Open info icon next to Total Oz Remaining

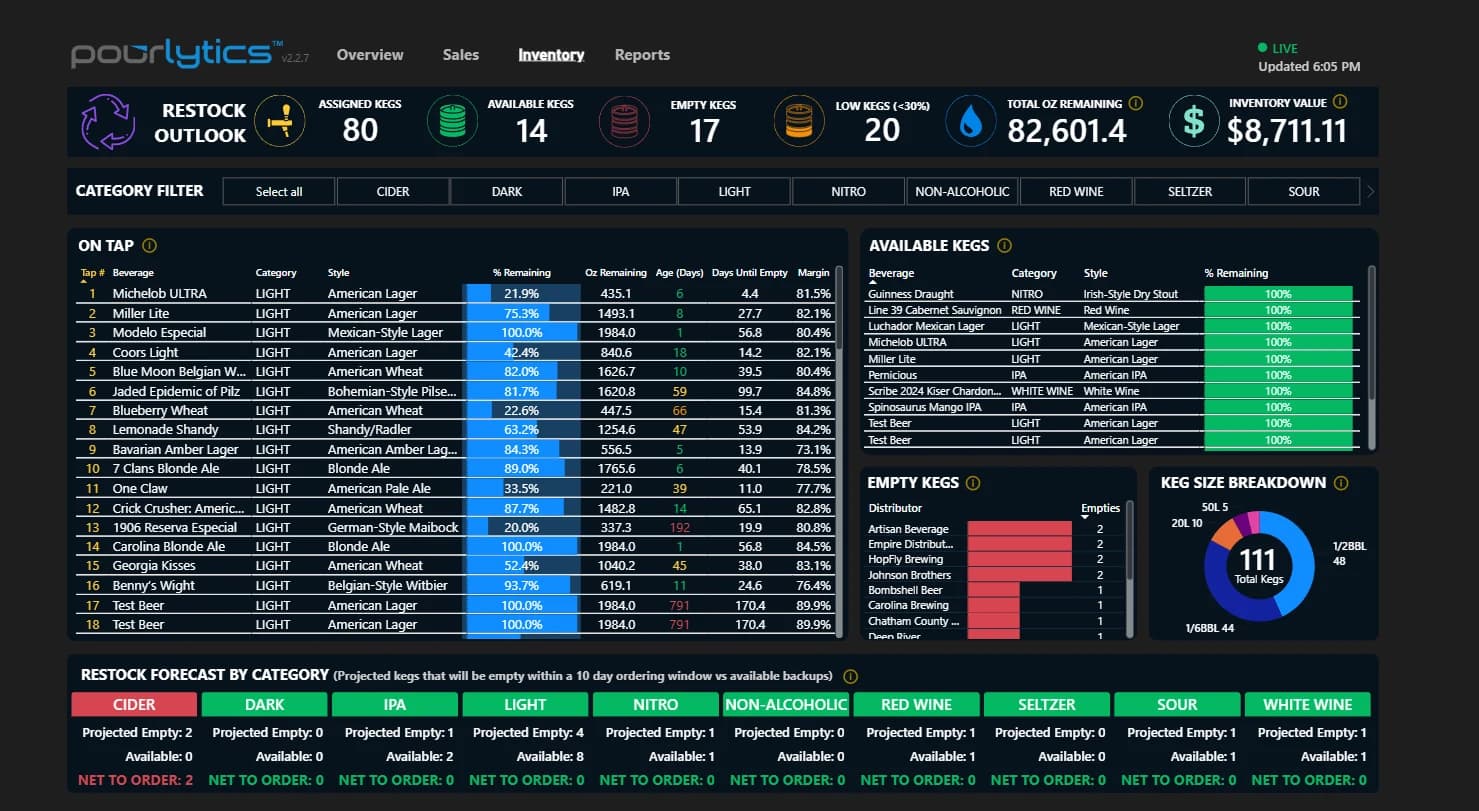1135,103
